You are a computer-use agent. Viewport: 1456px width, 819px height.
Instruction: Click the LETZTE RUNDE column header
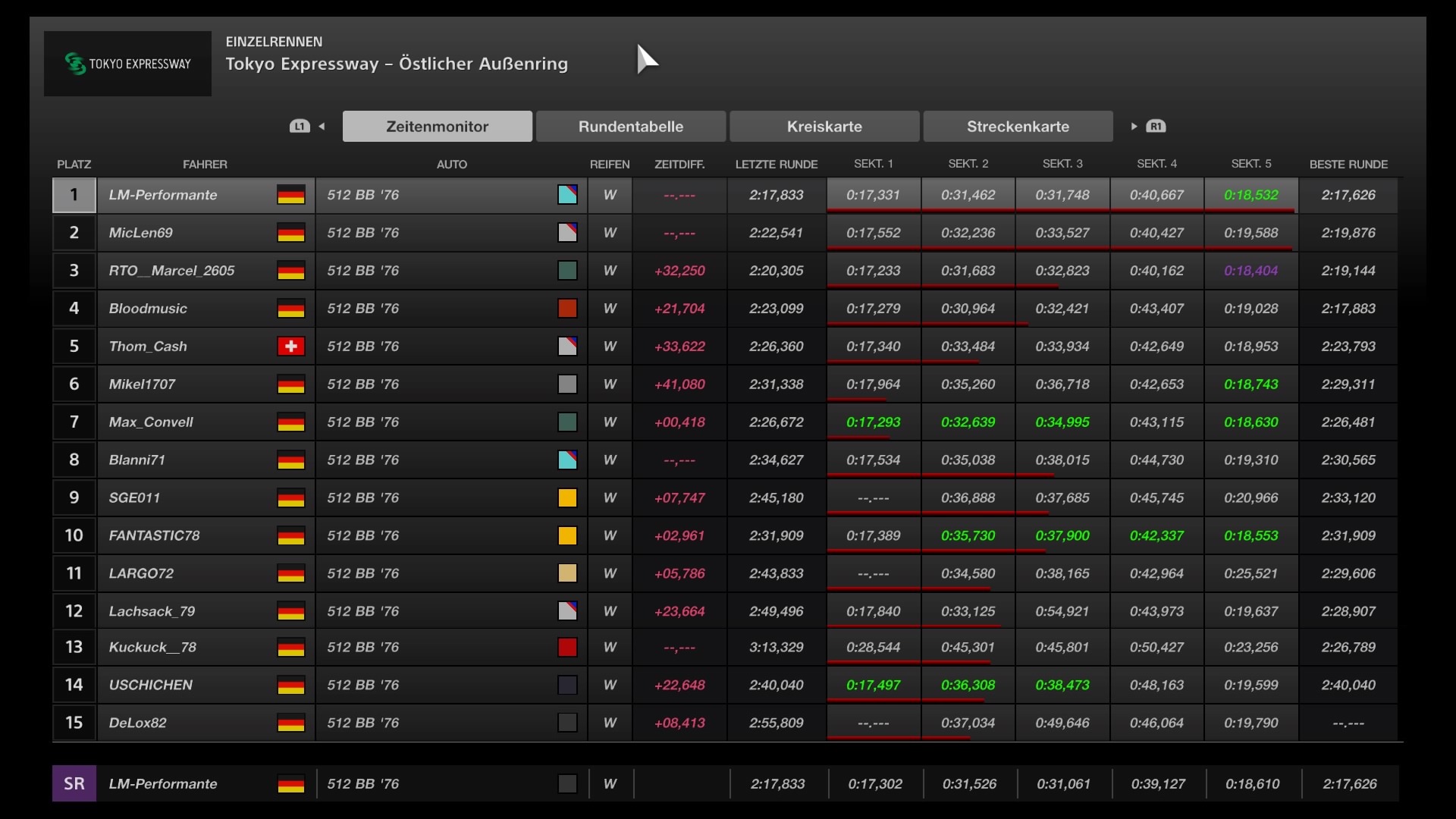point(776,164)
